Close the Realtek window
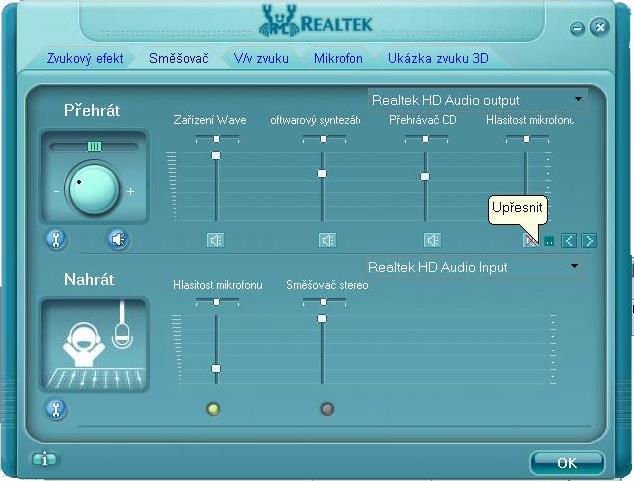This screenshot has width=634, height=481. (600, 27)
